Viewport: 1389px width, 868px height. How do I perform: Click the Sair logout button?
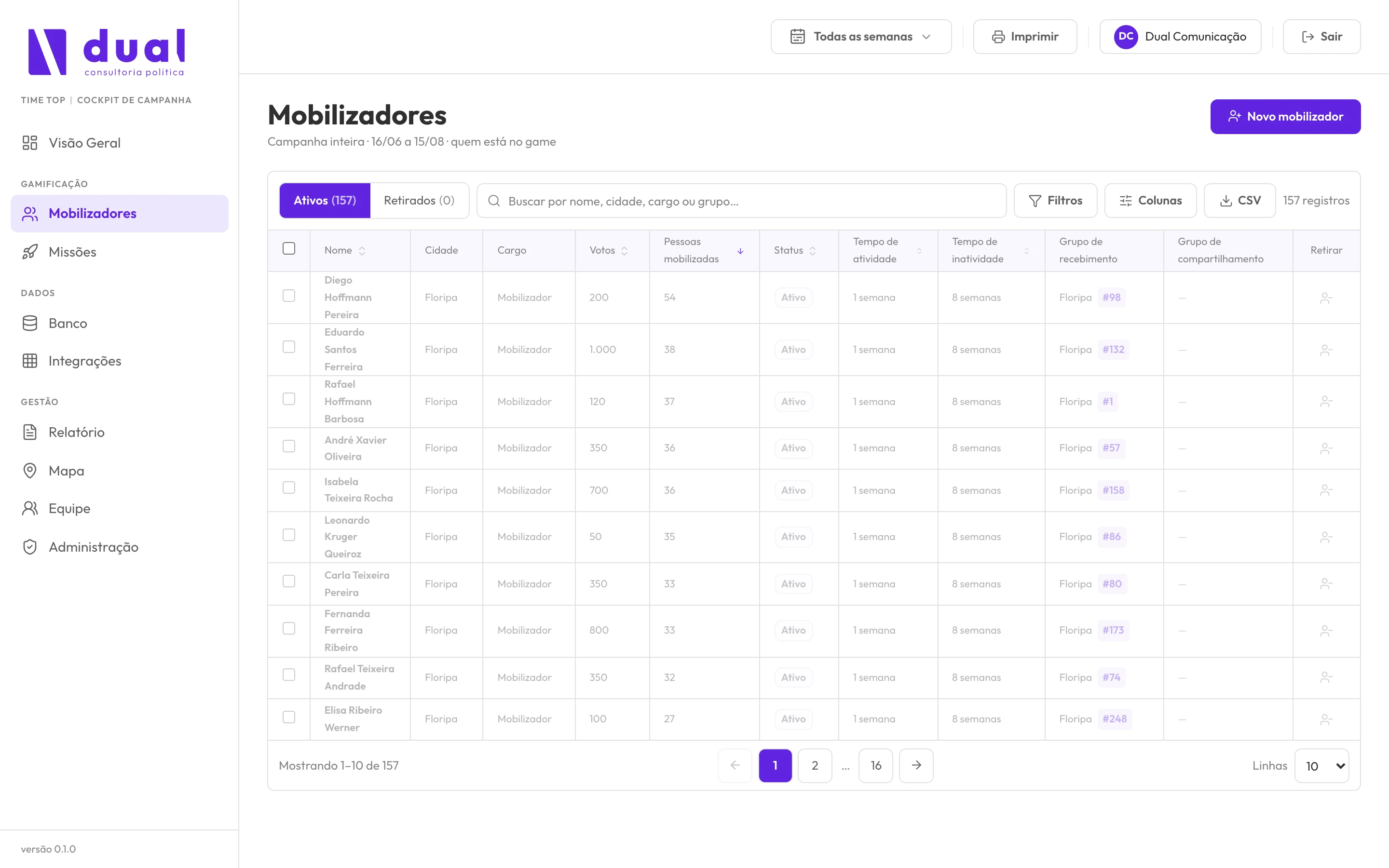(1321, 37)
